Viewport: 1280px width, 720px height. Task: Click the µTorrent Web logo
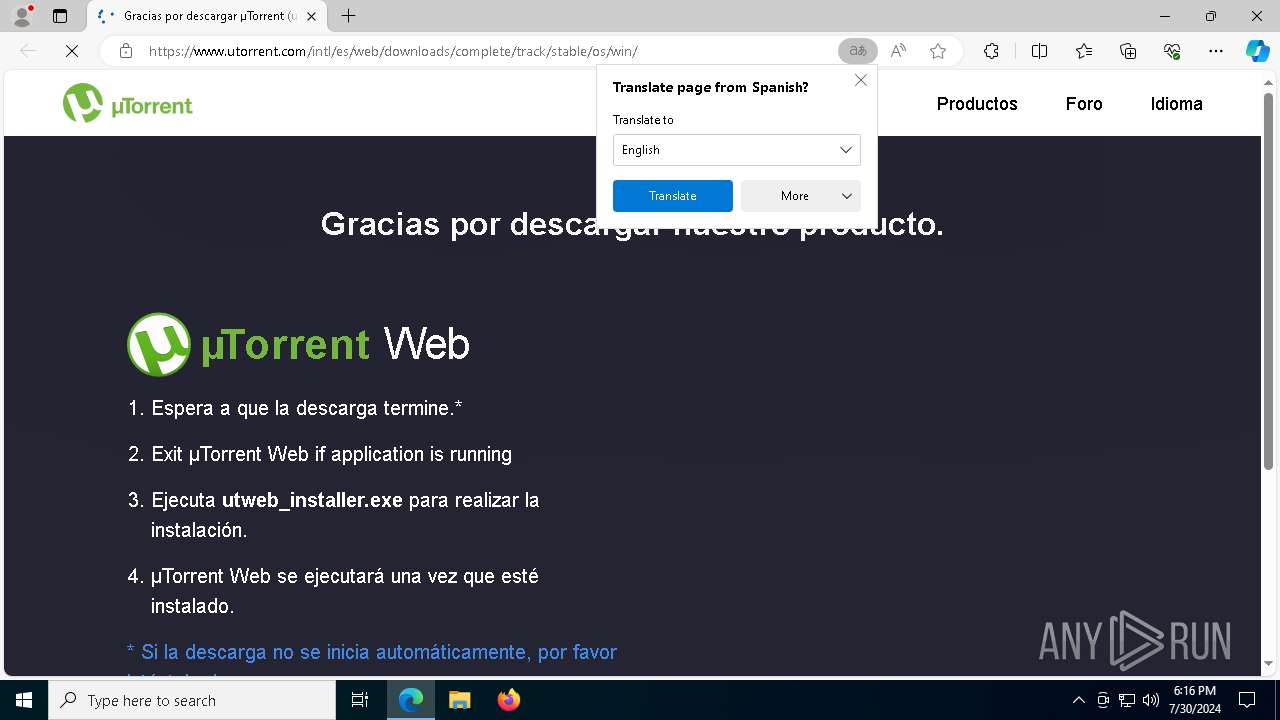(298, 344)
